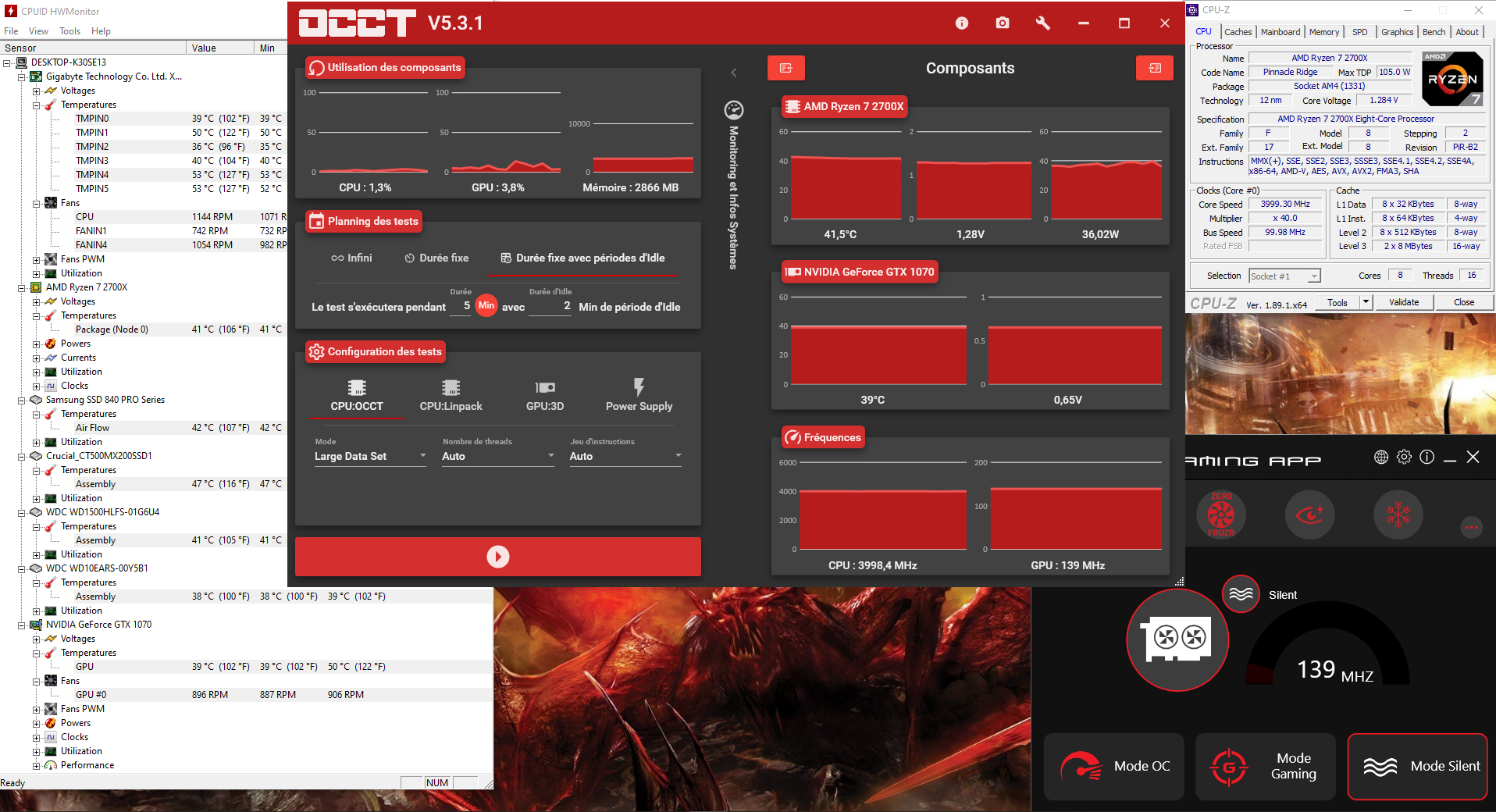Click the Eye Rest icon in Gaming App

[x=1309, y=515]
